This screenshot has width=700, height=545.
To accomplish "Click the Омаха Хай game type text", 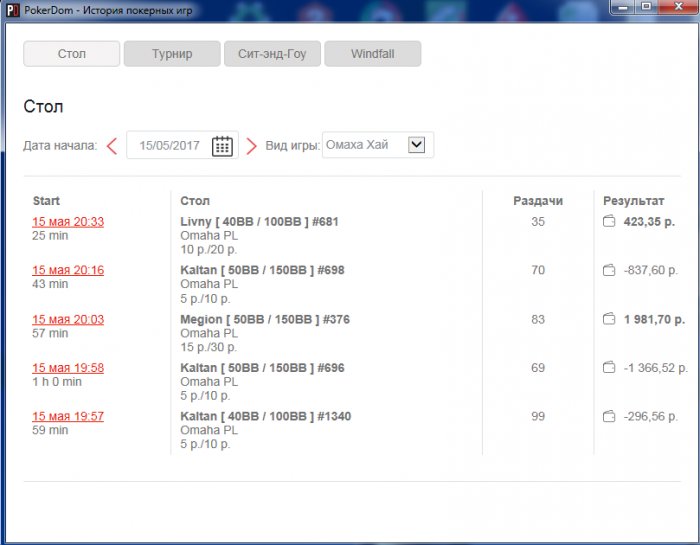I will click(357, 145).
